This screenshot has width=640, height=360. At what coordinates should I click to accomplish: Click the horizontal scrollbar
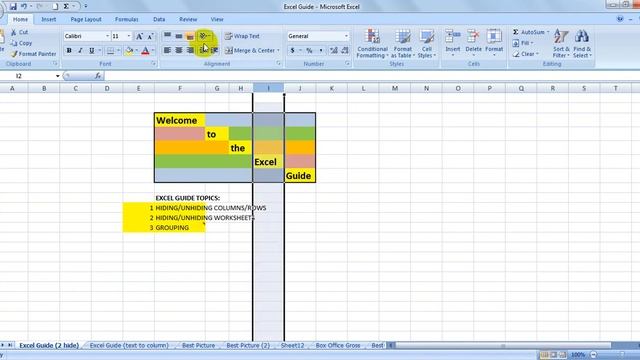click(x=502, y=346)
